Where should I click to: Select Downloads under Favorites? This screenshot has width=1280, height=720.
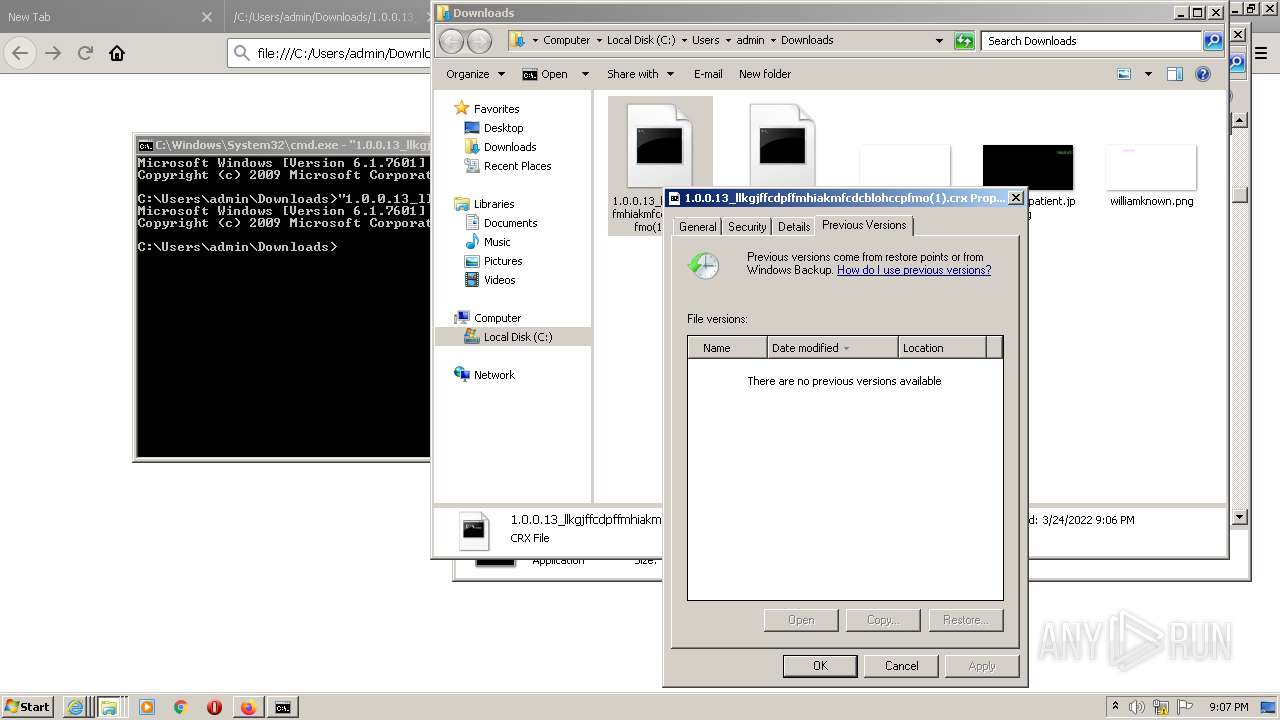[510, 147]
